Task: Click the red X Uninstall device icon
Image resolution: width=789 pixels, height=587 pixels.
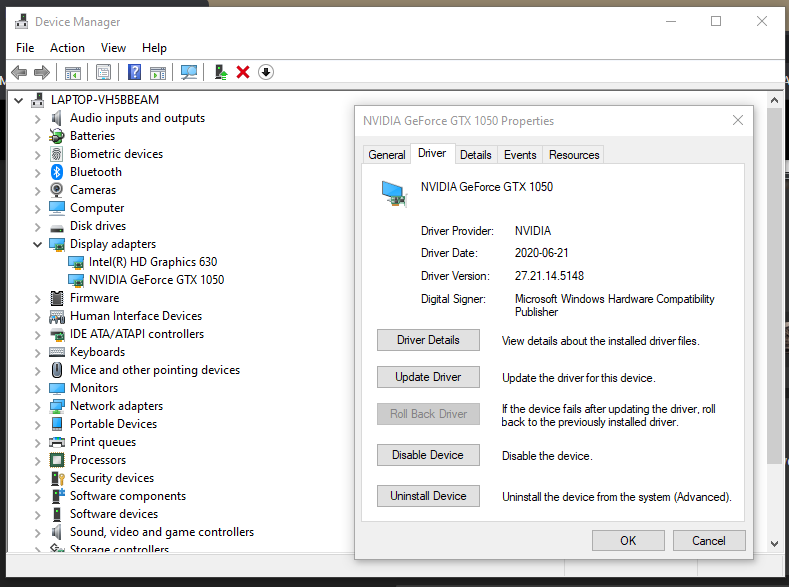Action: (243, 72)
